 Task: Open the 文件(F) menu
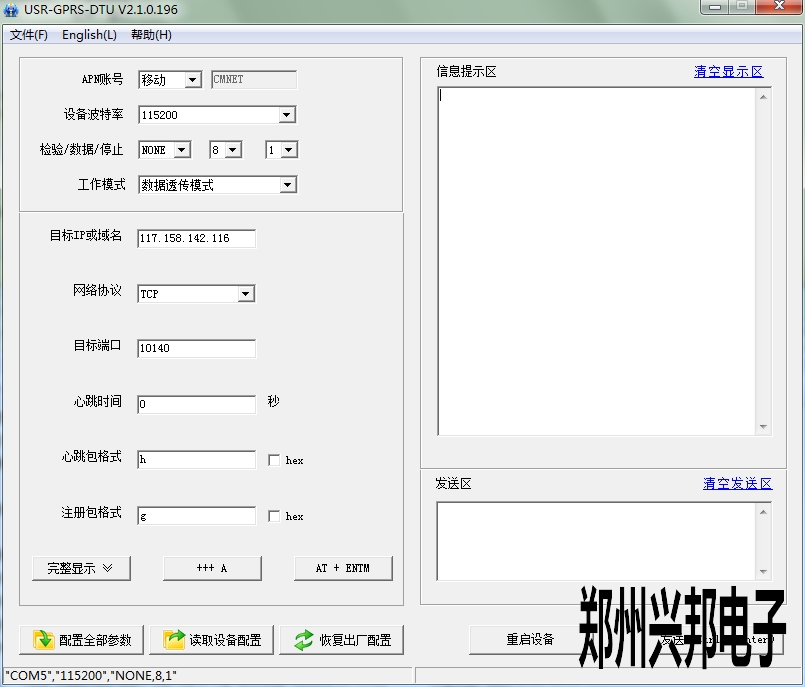click(x=29, y=35)
